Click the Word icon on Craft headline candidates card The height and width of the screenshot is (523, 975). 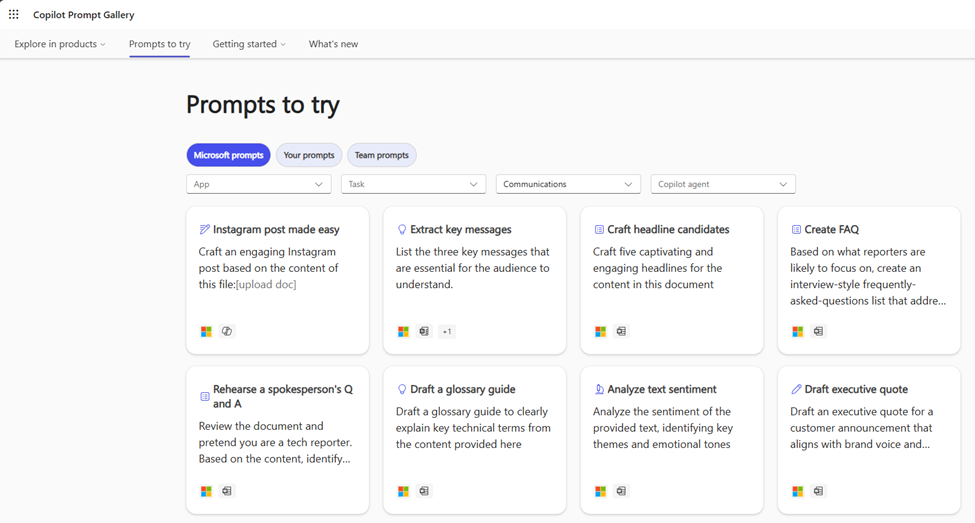[x=621, y=331]
